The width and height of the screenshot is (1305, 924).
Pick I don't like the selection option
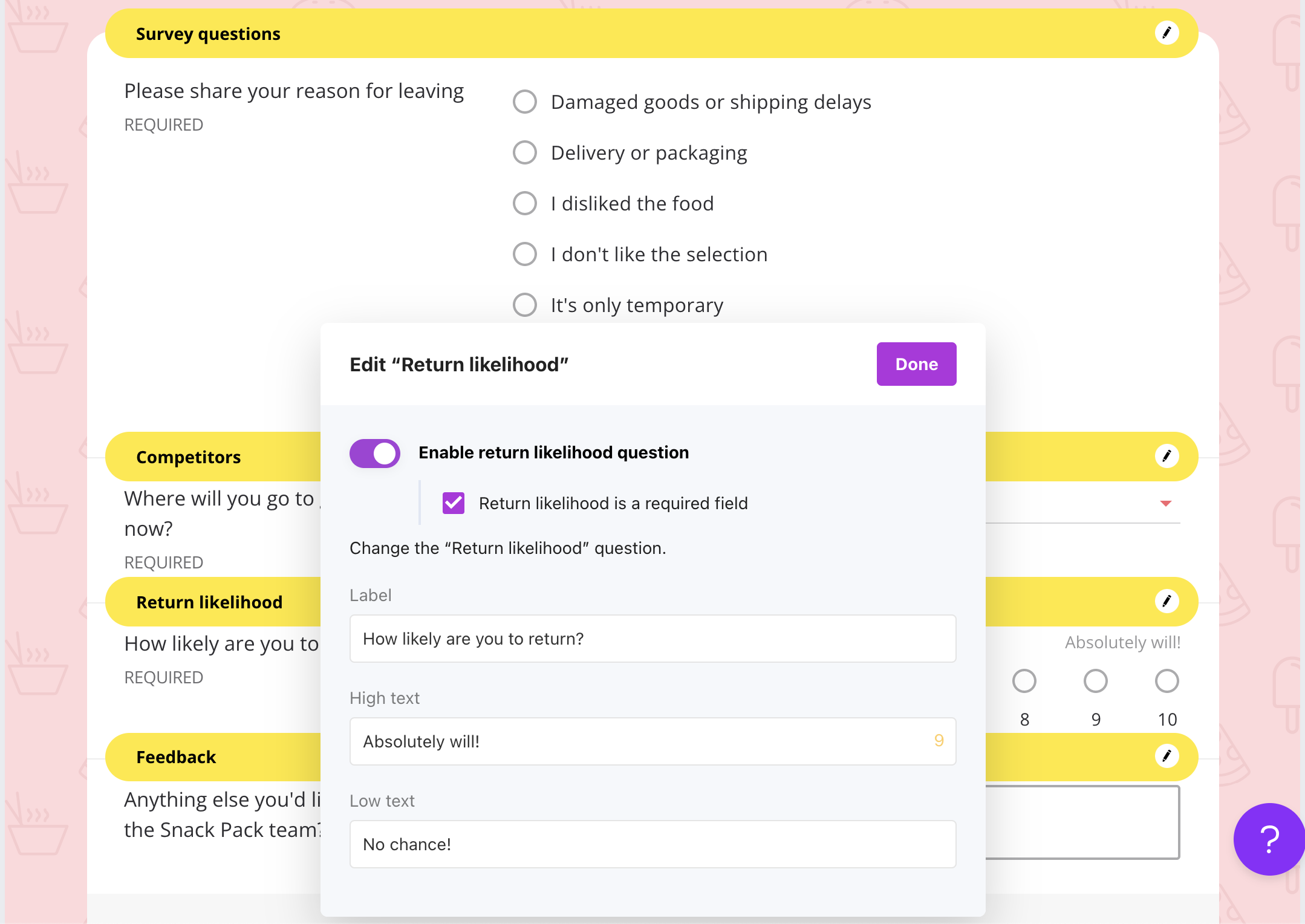tap(525, 254)
